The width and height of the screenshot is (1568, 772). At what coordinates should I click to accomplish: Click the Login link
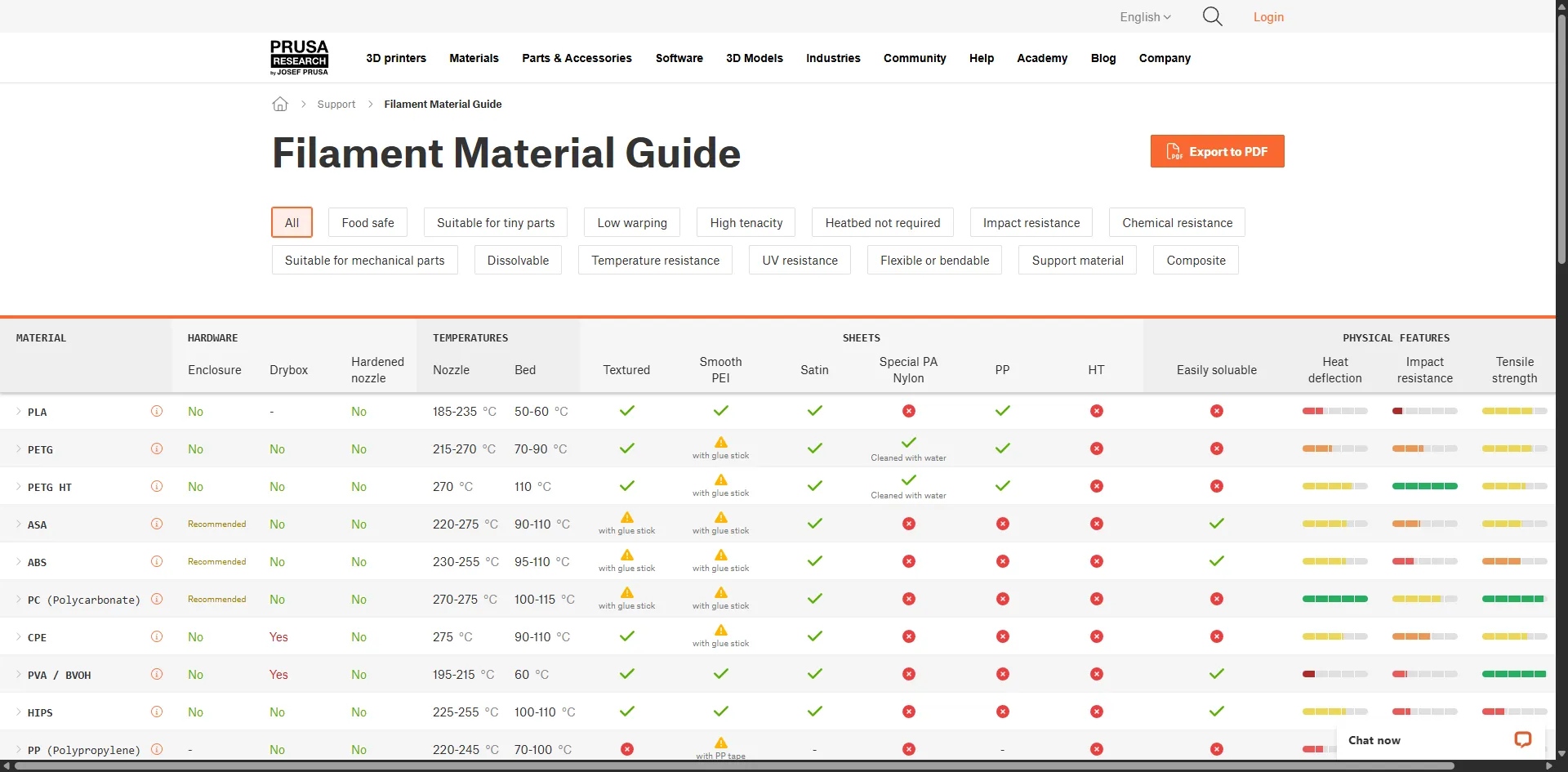[x=1268, y=16]
